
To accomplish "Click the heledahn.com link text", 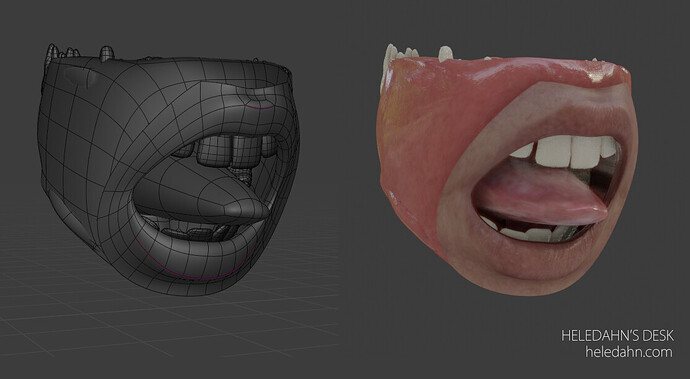I will pyautogui.click(x=628, y=352).
